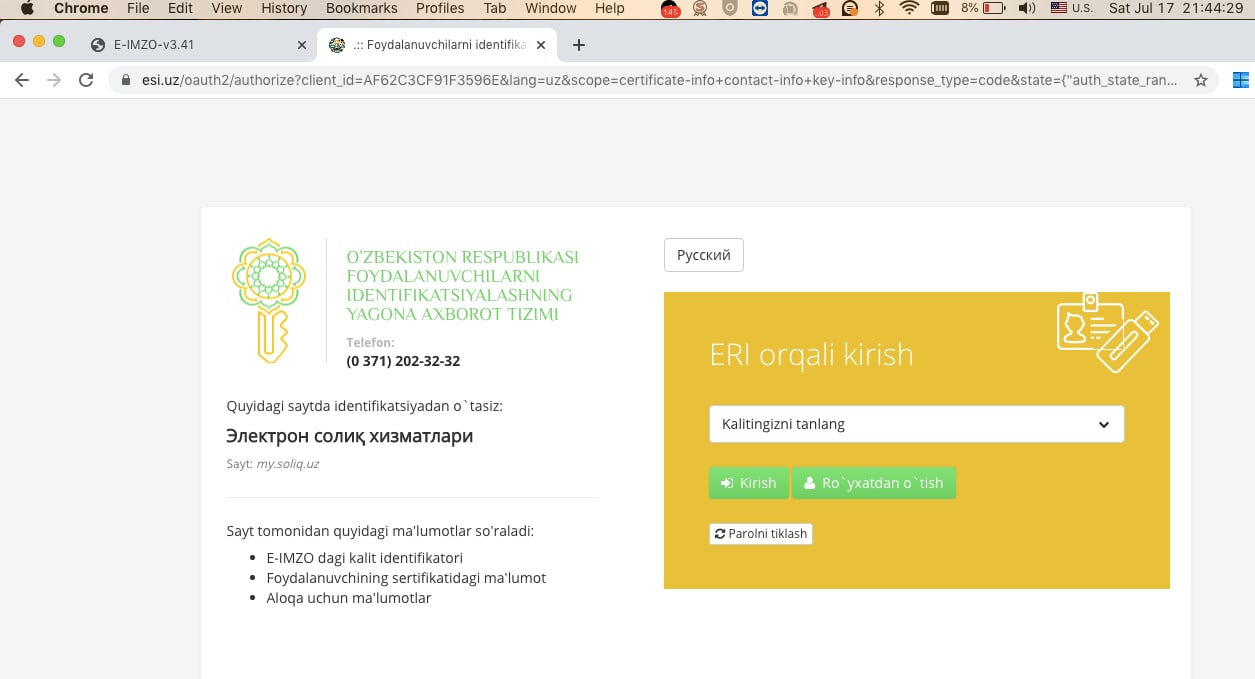Click Aloqa uchun ma'lumotlar item
Viewport: 1255px width, 679px height.
pos(349,598)
